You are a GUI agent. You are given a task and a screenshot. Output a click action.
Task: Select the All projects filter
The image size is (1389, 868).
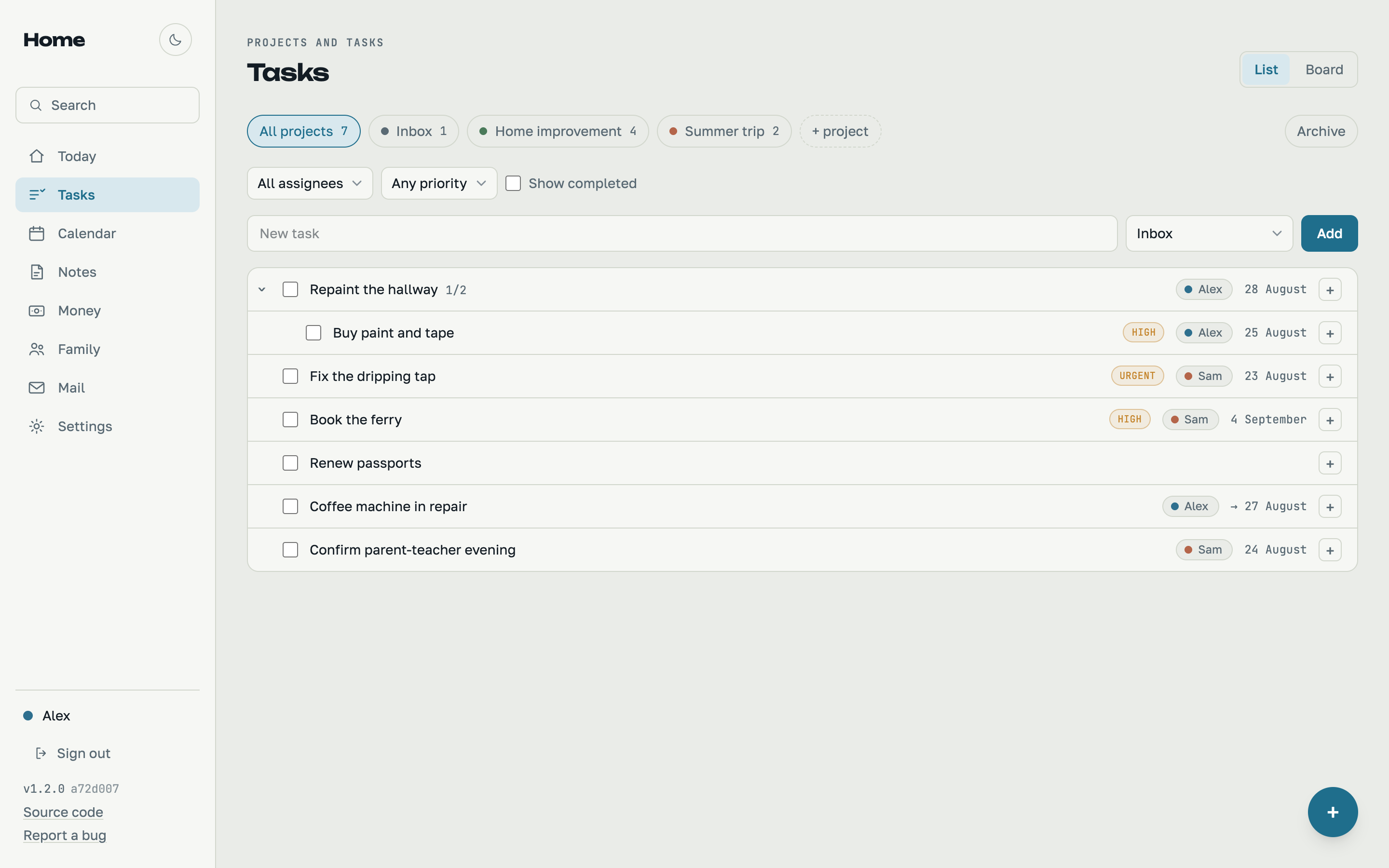tap(304, 131)
